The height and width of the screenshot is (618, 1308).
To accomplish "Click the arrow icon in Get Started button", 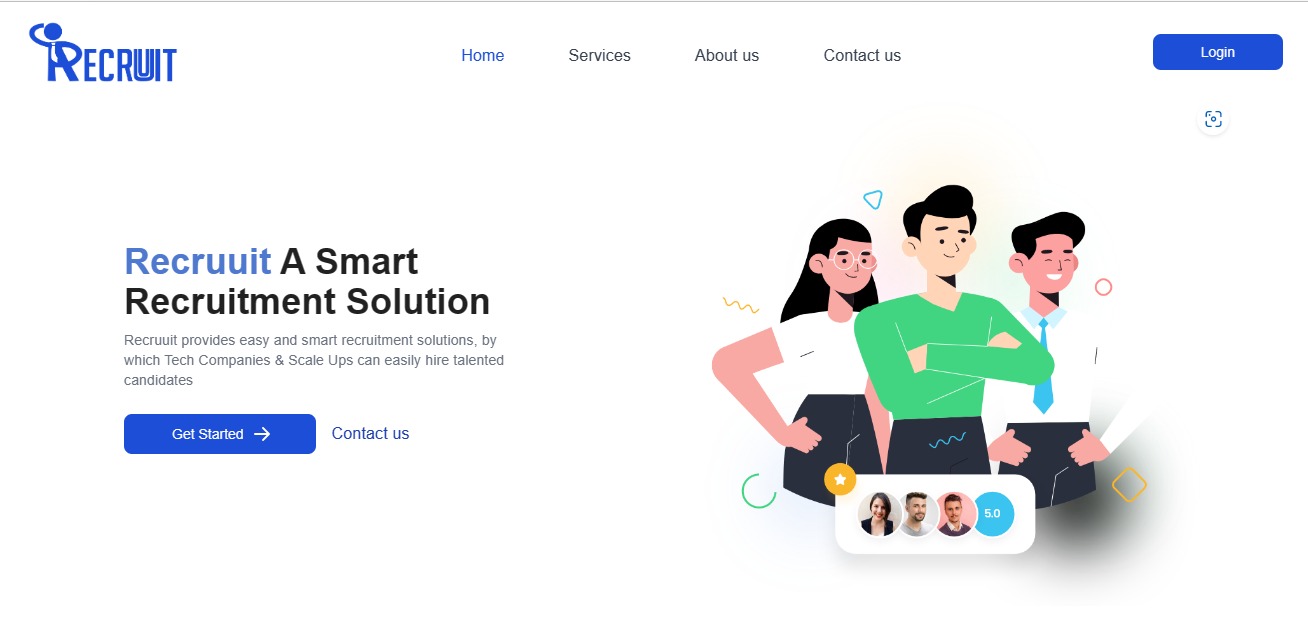I will pos(262,434).
